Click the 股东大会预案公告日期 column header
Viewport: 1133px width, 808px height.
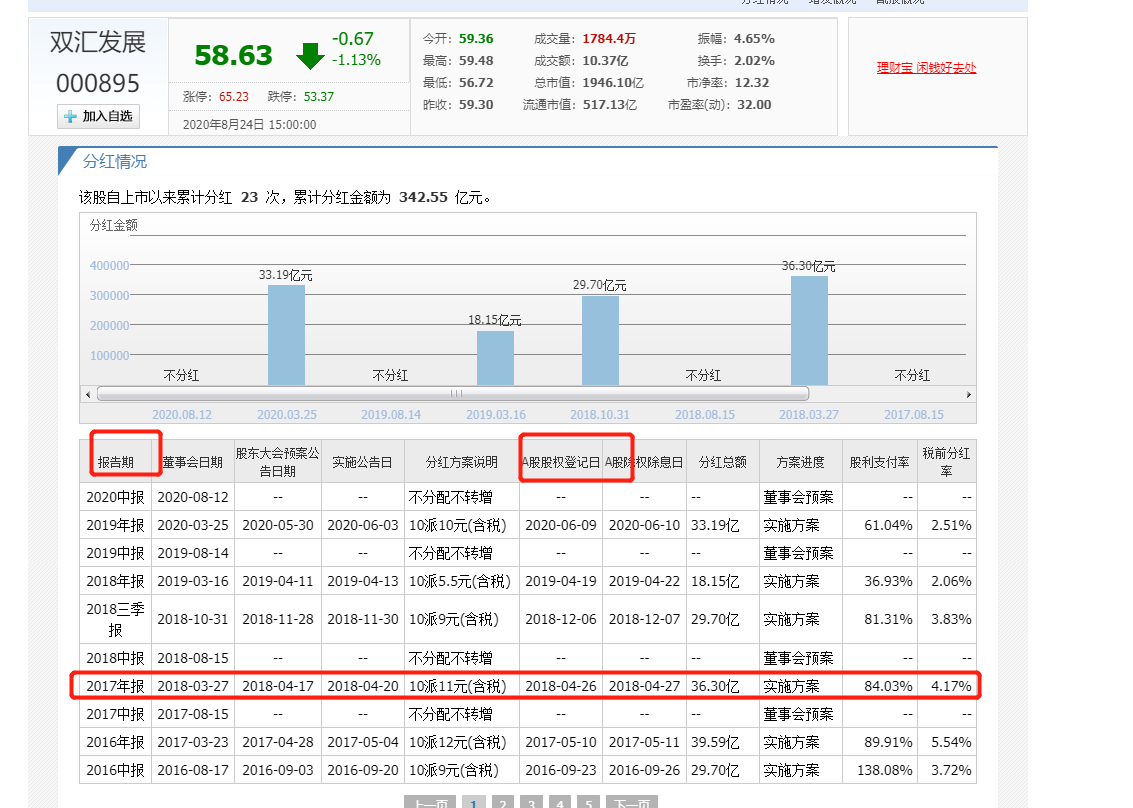pos(277,462)
